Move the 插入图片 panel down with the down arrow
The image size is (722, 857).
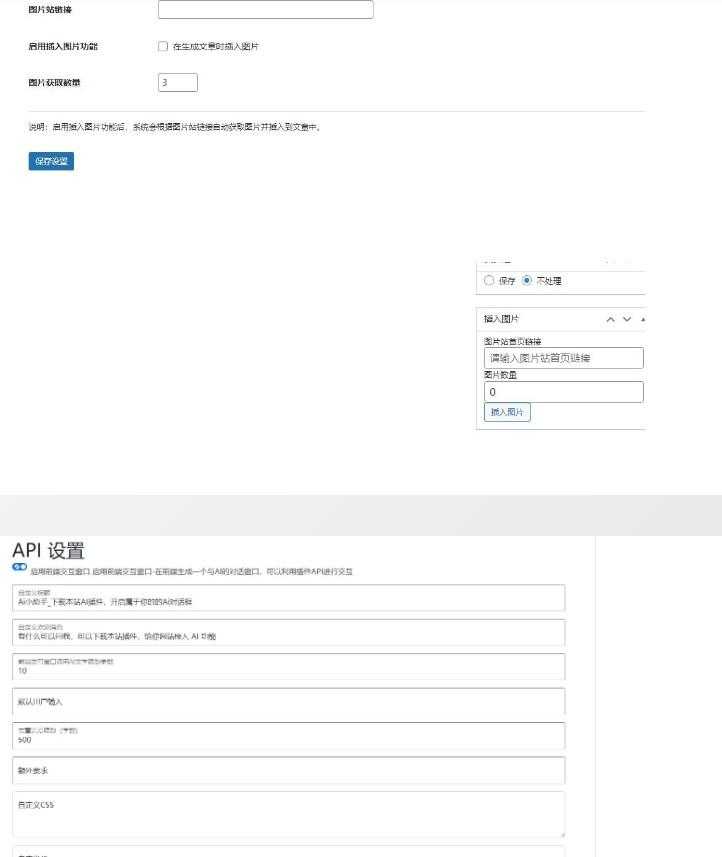pyautogui.click(x=627, y=319)
